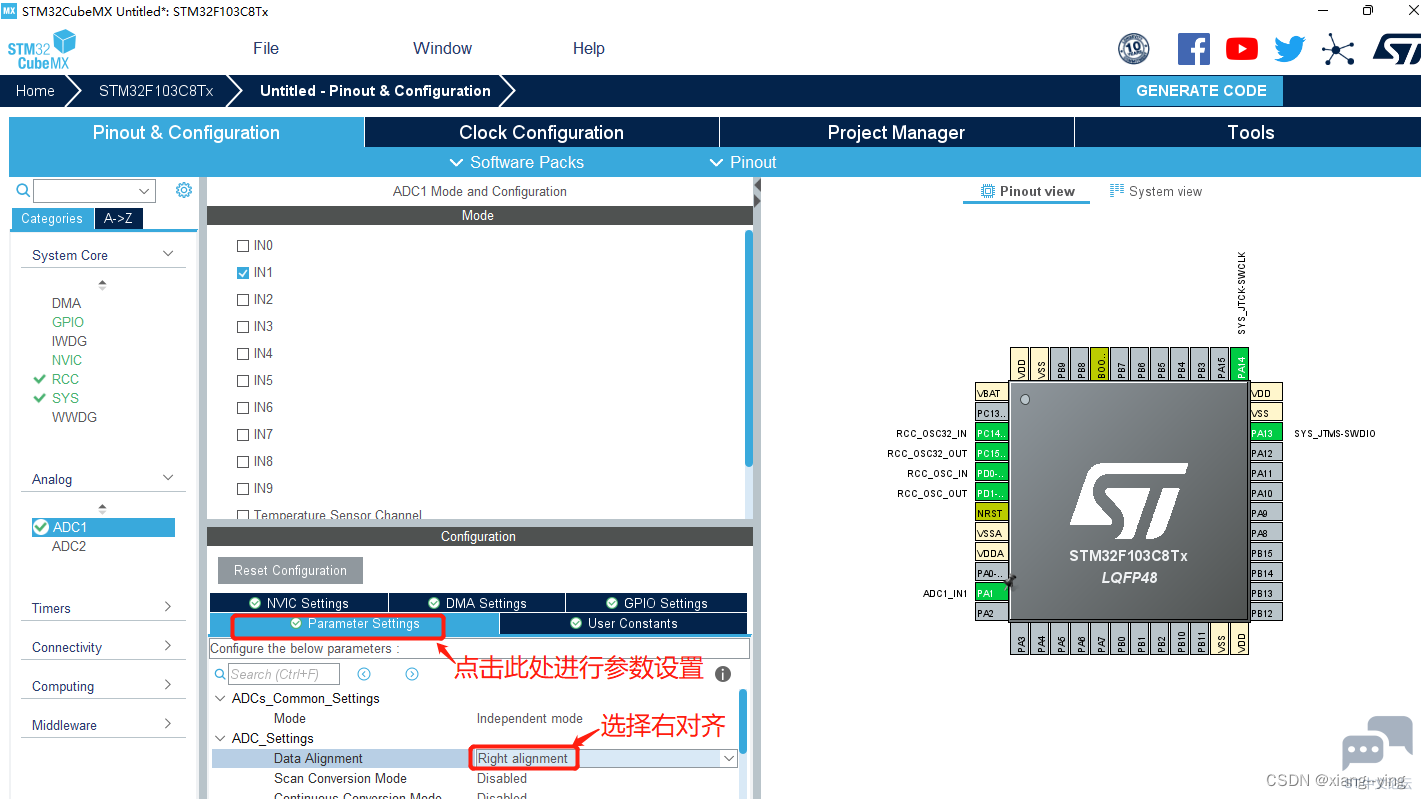Open the ST community network icon
The width and height of the screenshot is (1421, 799).
click(1338, 48)
